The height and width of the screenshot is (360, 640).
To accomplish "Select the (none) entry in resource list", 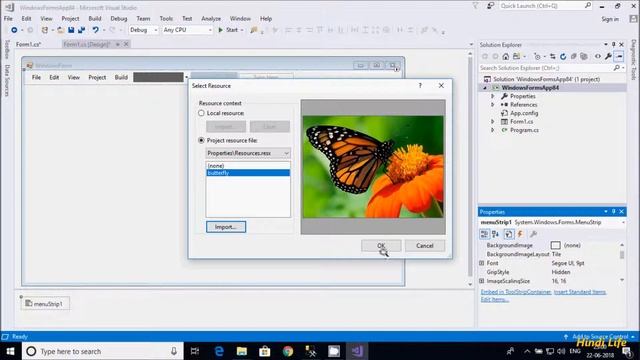I will [248, 166].
